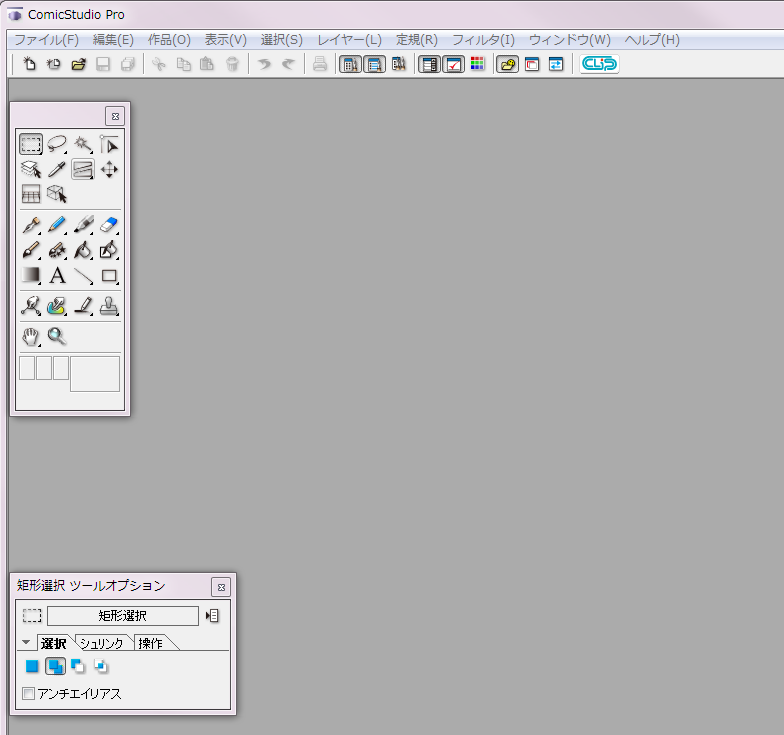Image resolution: width=784 pixels, height=735 pixels.
Task: Click New Page icon in toolbar
Action: (30, 64)
